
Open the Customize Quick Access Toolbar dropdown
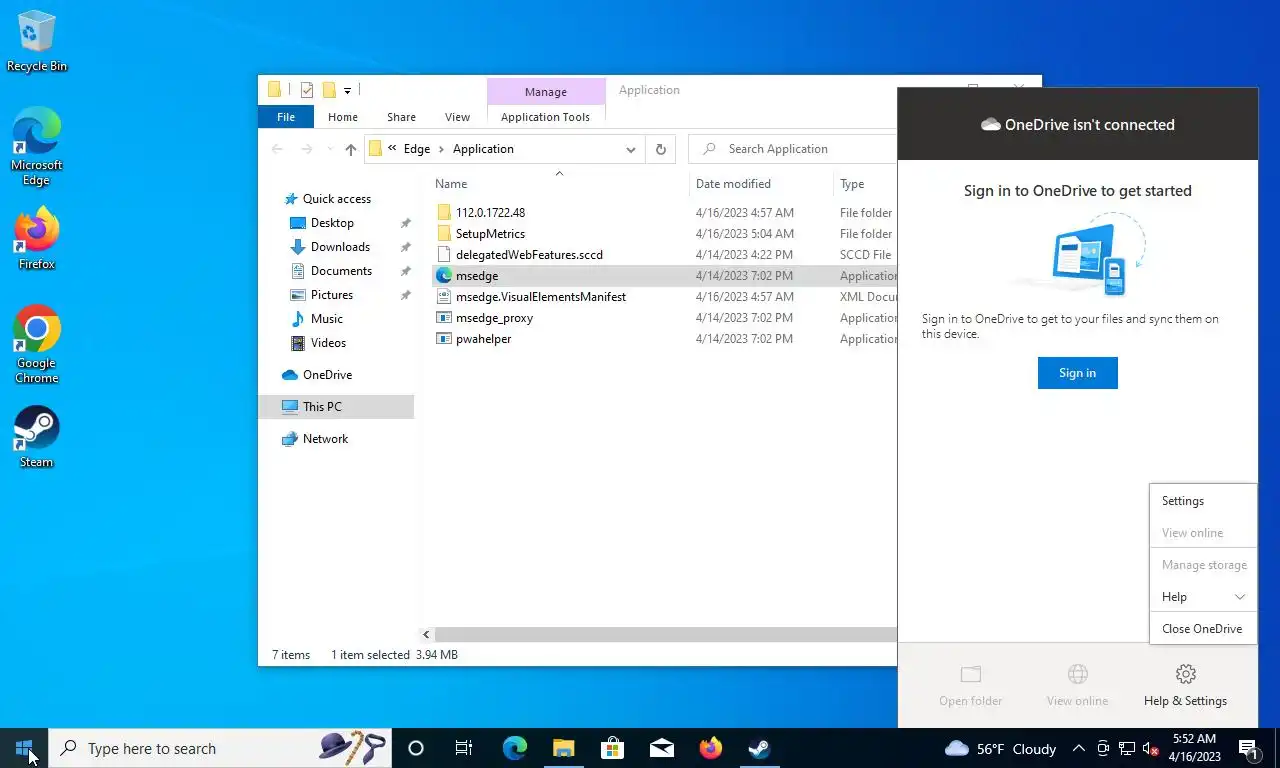(x=347, y=91)
